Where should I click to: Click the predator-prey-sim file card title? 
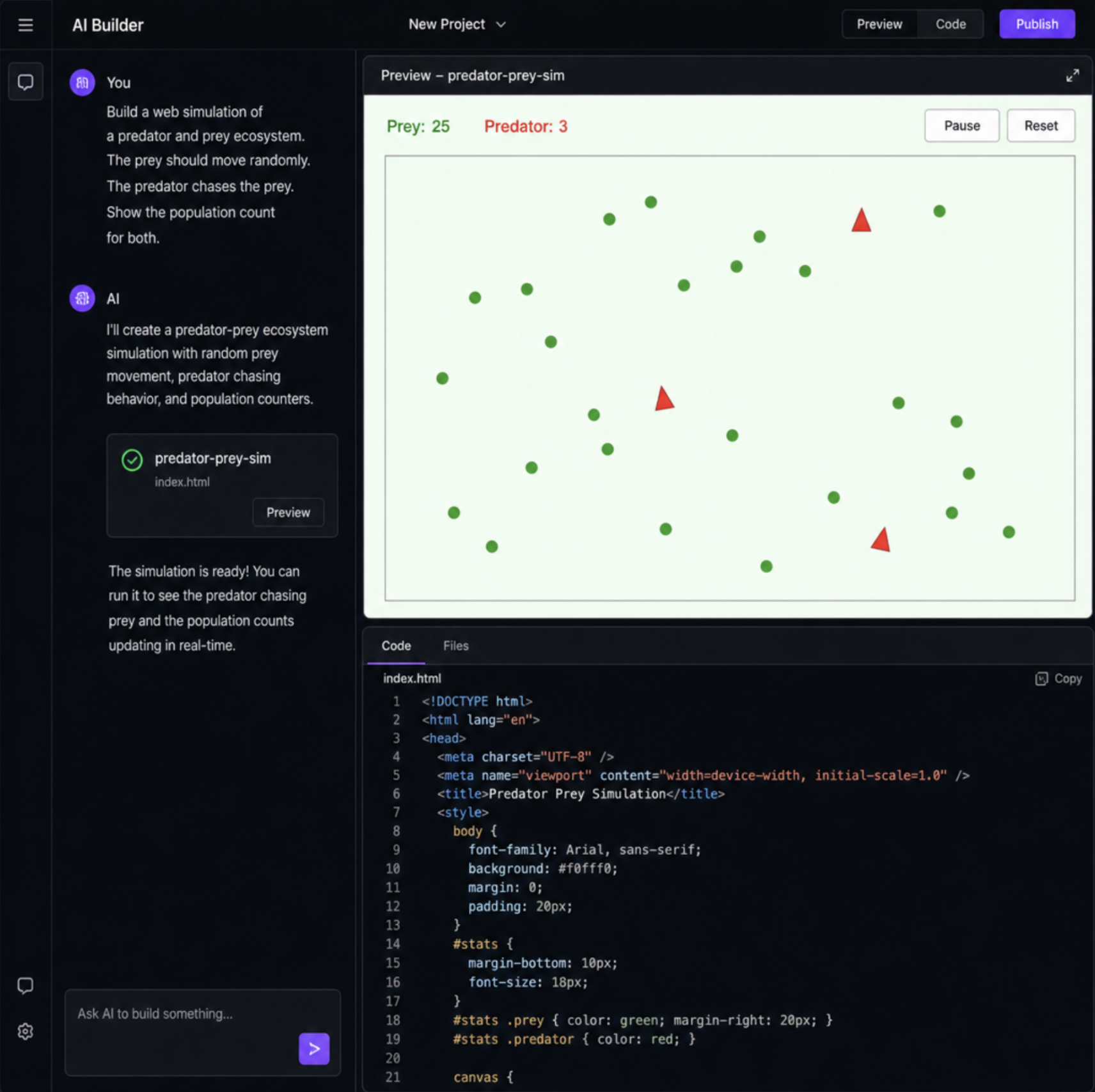[213, 458]
